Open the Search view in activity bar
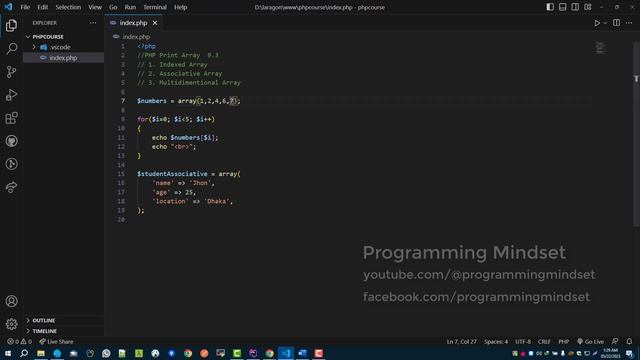 (x=11, y=49)
